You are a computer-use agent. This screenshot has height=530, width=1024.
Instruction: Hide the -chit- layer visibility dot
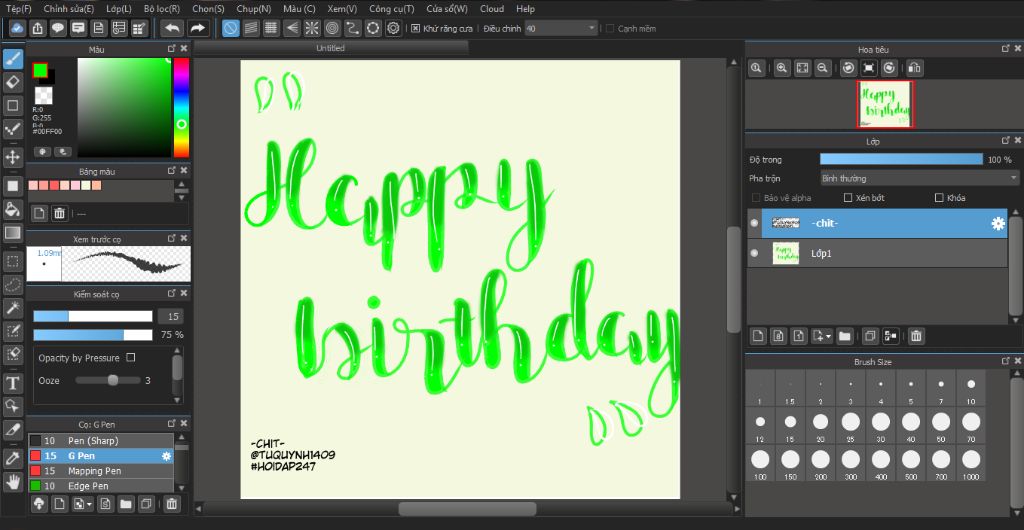[755, 223]
